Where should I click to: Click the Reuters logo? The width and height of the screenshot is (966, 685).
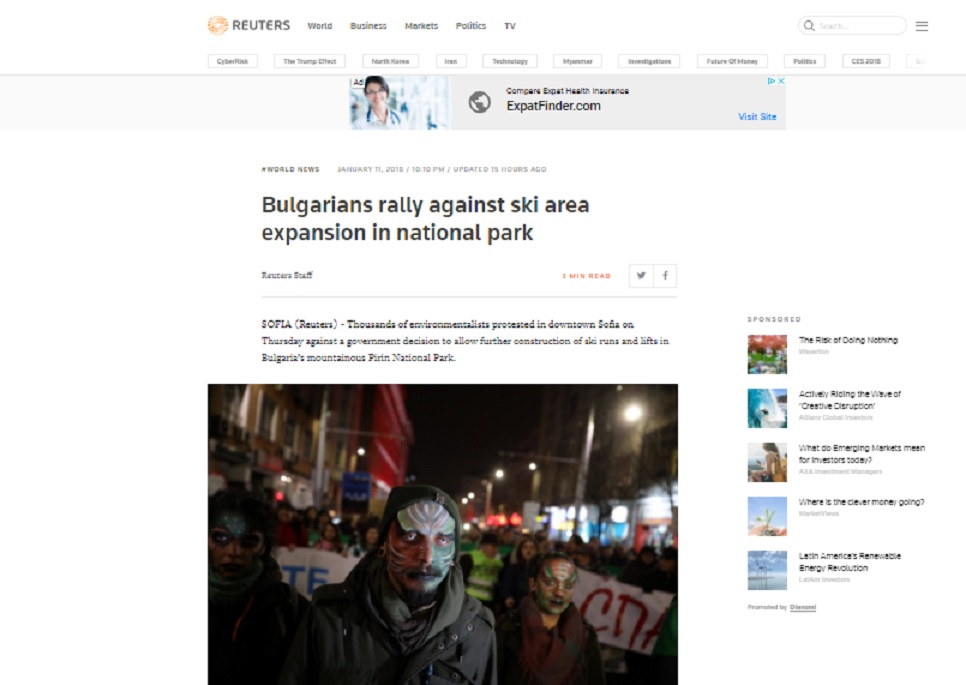click(x=248, y=25)
